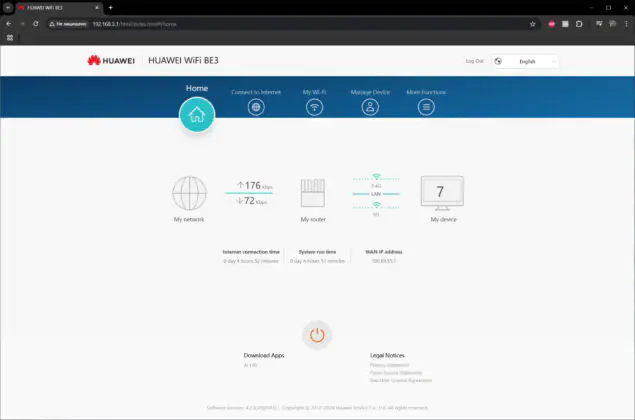Open the AI Life app download link
635x420 pixels.
[250, 365]
